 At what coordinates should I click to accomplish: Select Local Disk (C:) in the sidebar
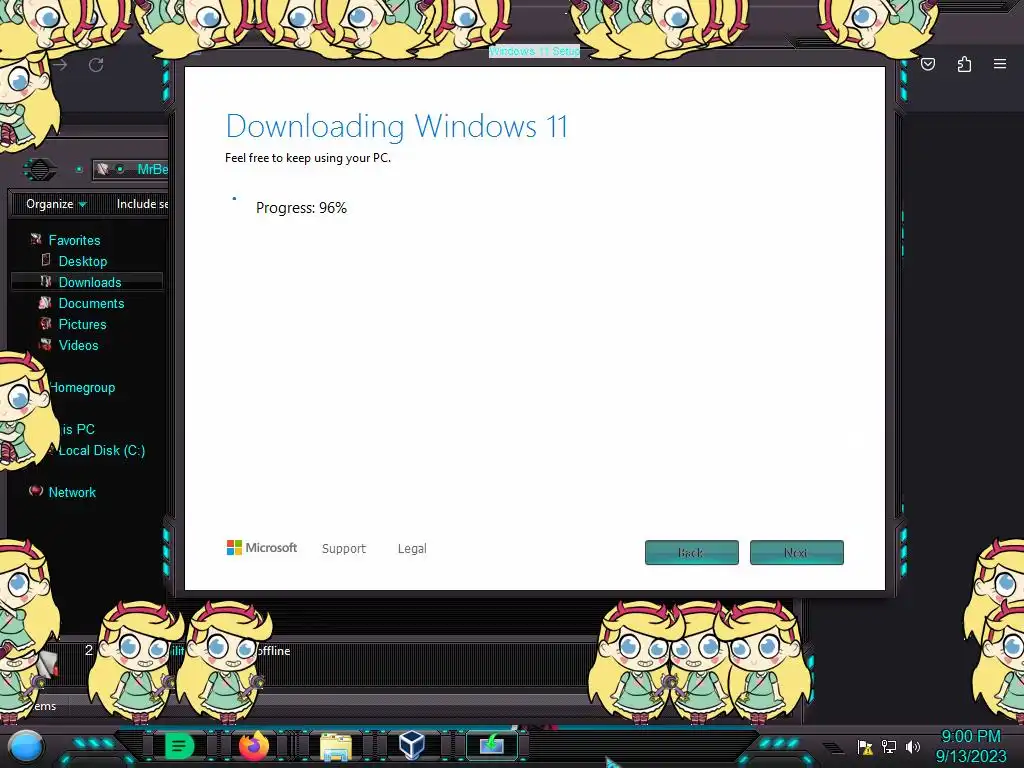(x=102, y=450)
